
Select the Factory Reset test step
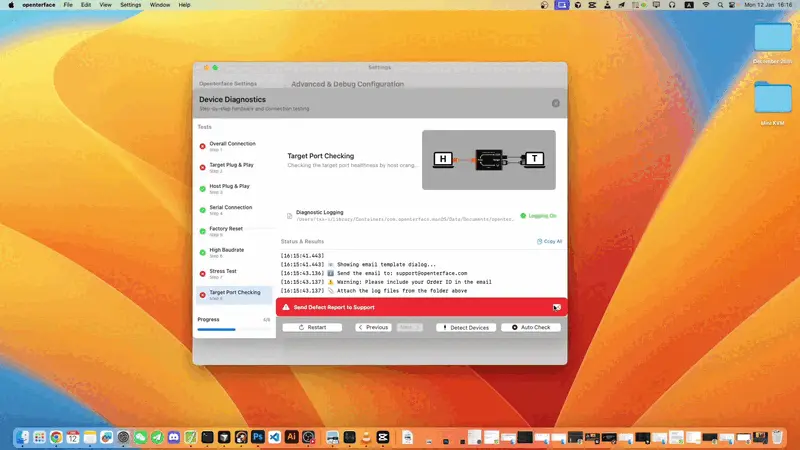[226, 230]
